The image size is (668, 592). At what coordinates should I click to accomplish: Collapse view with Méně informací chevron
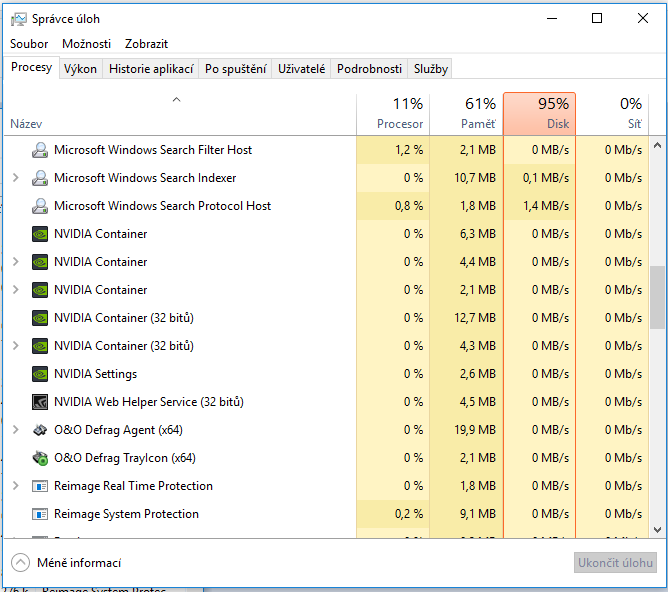click(x=20, y=562)
